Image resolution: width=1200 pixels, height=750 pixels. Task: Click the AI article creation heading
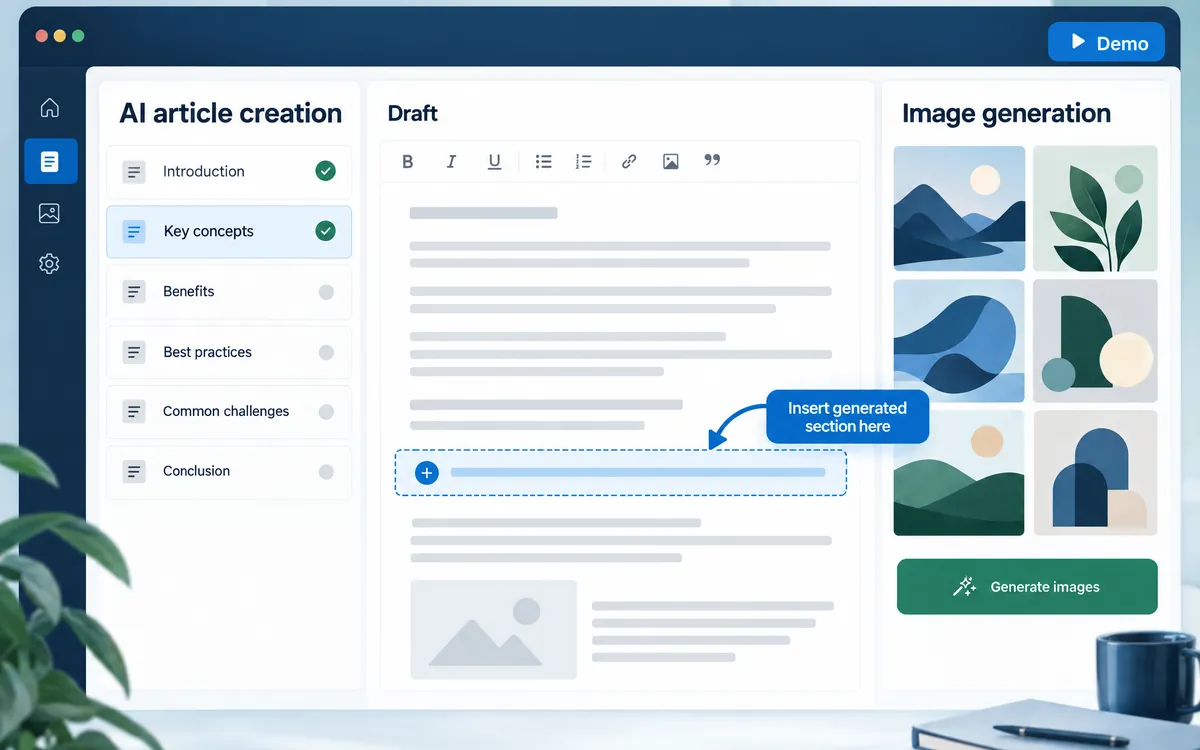pos(231,113)
